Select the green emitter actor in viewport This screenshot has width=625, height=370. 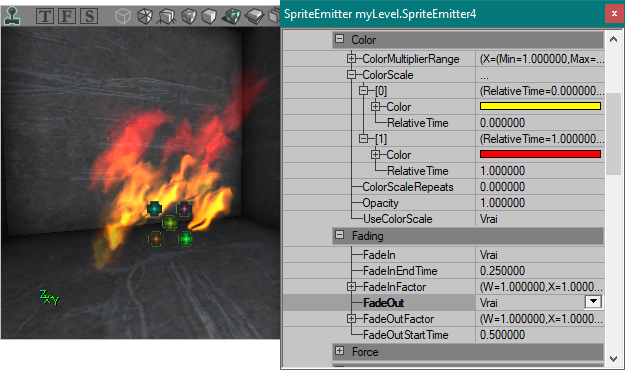pos(186,239)
